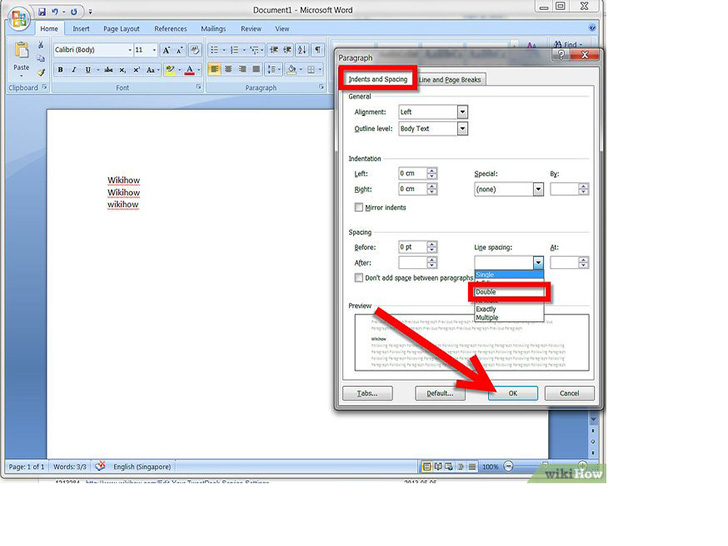Screen dimensions: 728x546
Task: Click the Default... button
Action: coord(440,393)
